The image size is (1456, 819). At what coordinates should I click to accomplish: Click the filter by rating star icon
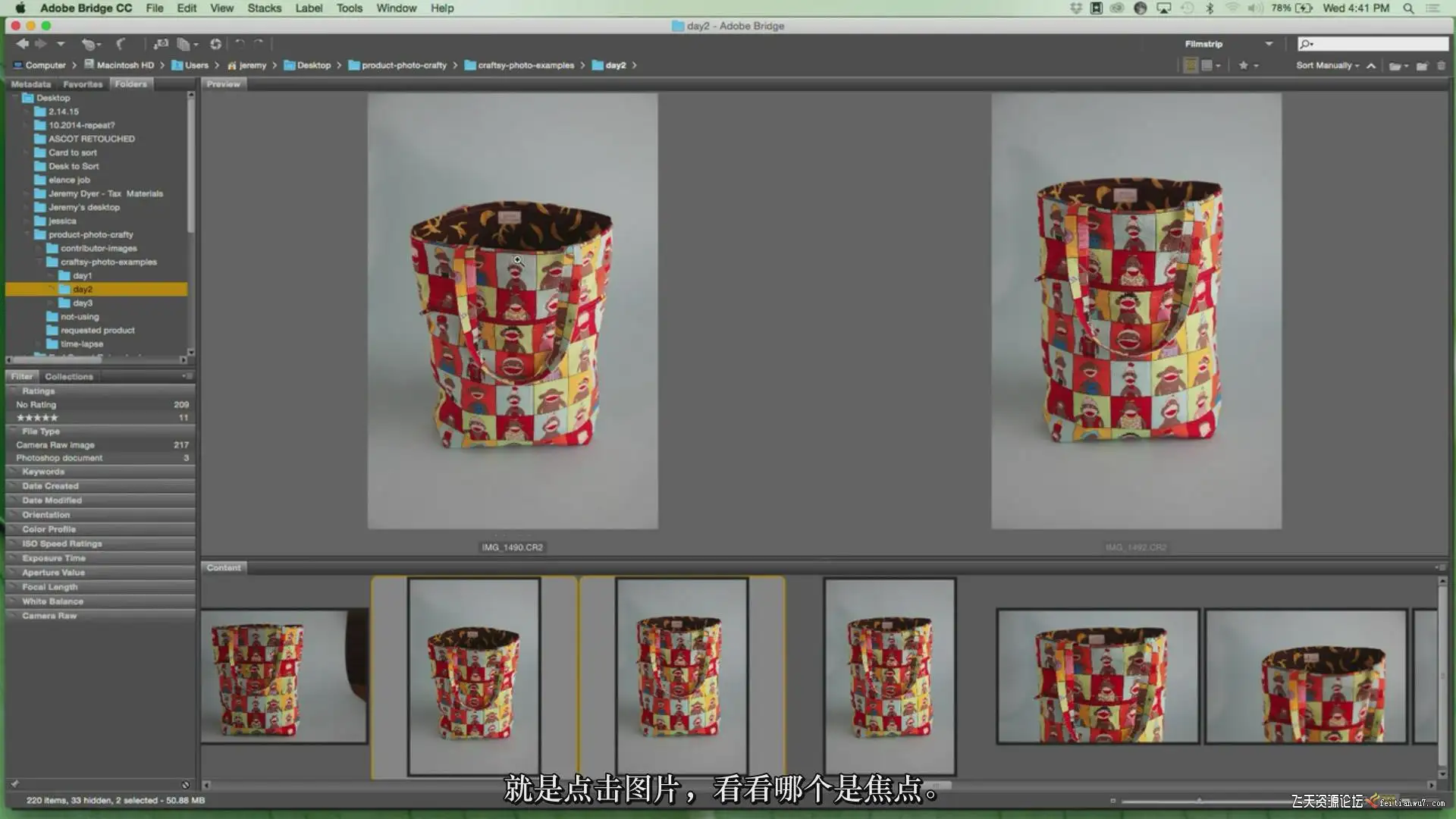pos(1244,66)
